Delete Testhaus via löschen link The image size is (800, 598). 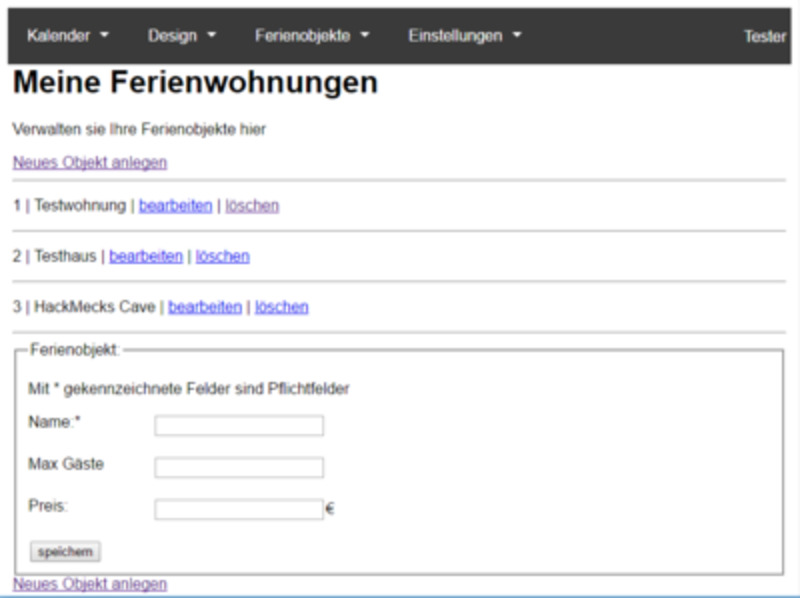click(x=222, y=256)
